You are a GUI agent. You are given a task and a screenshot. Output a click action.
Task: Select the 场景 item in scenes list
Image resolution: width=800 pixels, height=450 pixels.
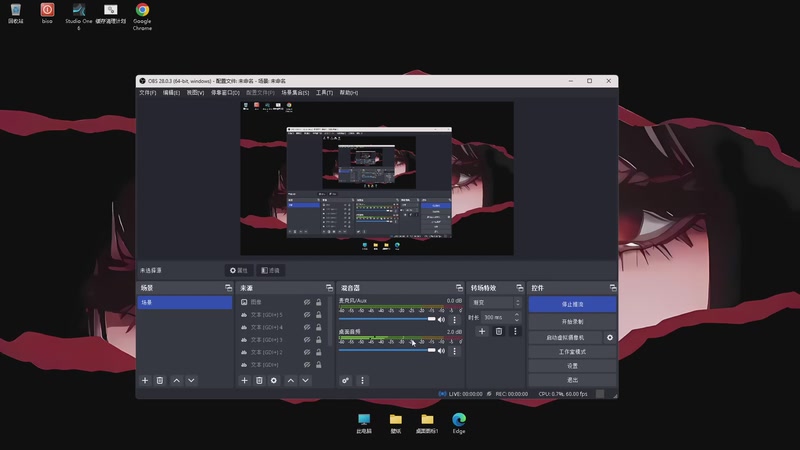[185, 303]
